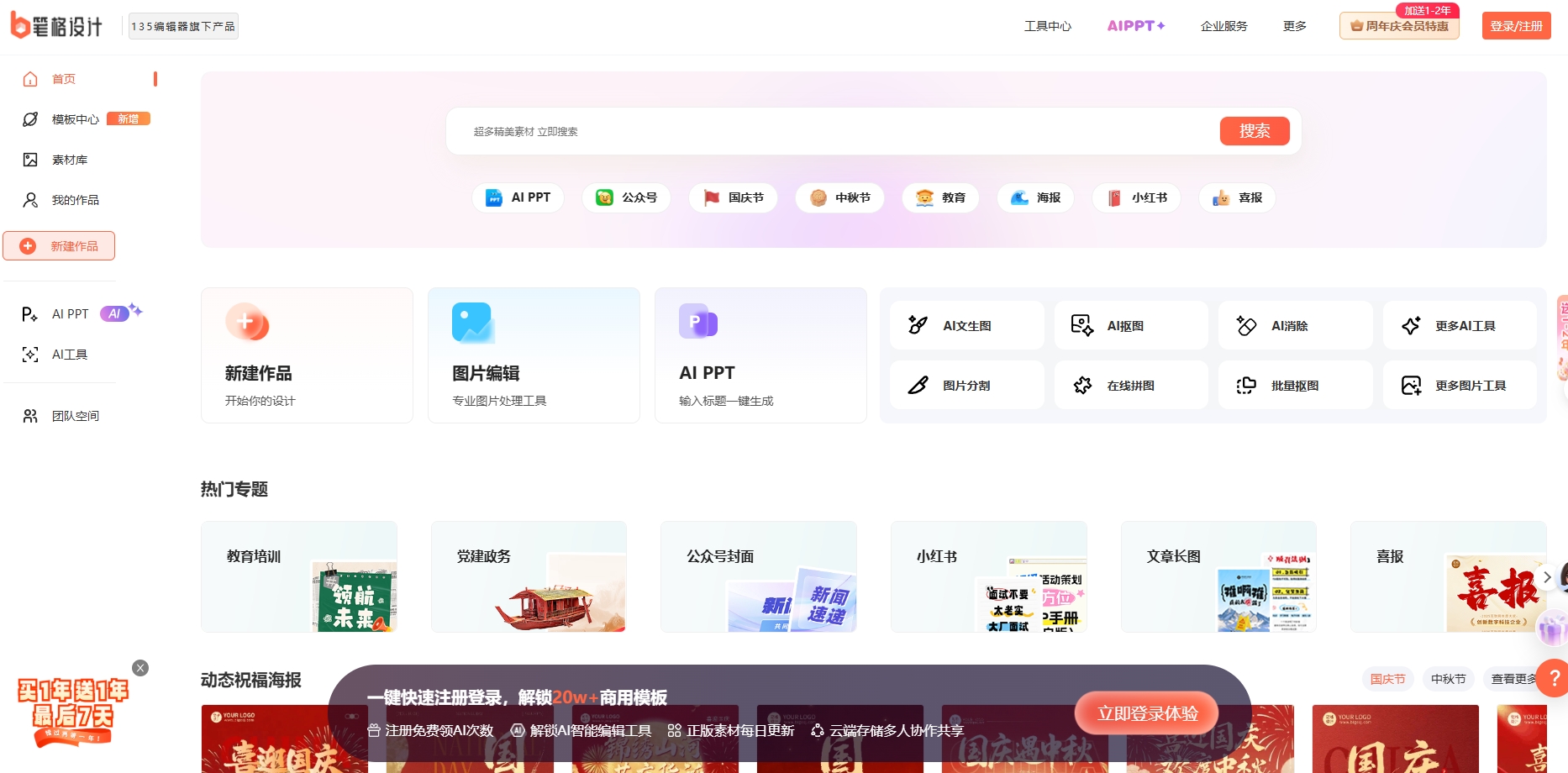Open 团队空间 team workspace

point(76,415)
